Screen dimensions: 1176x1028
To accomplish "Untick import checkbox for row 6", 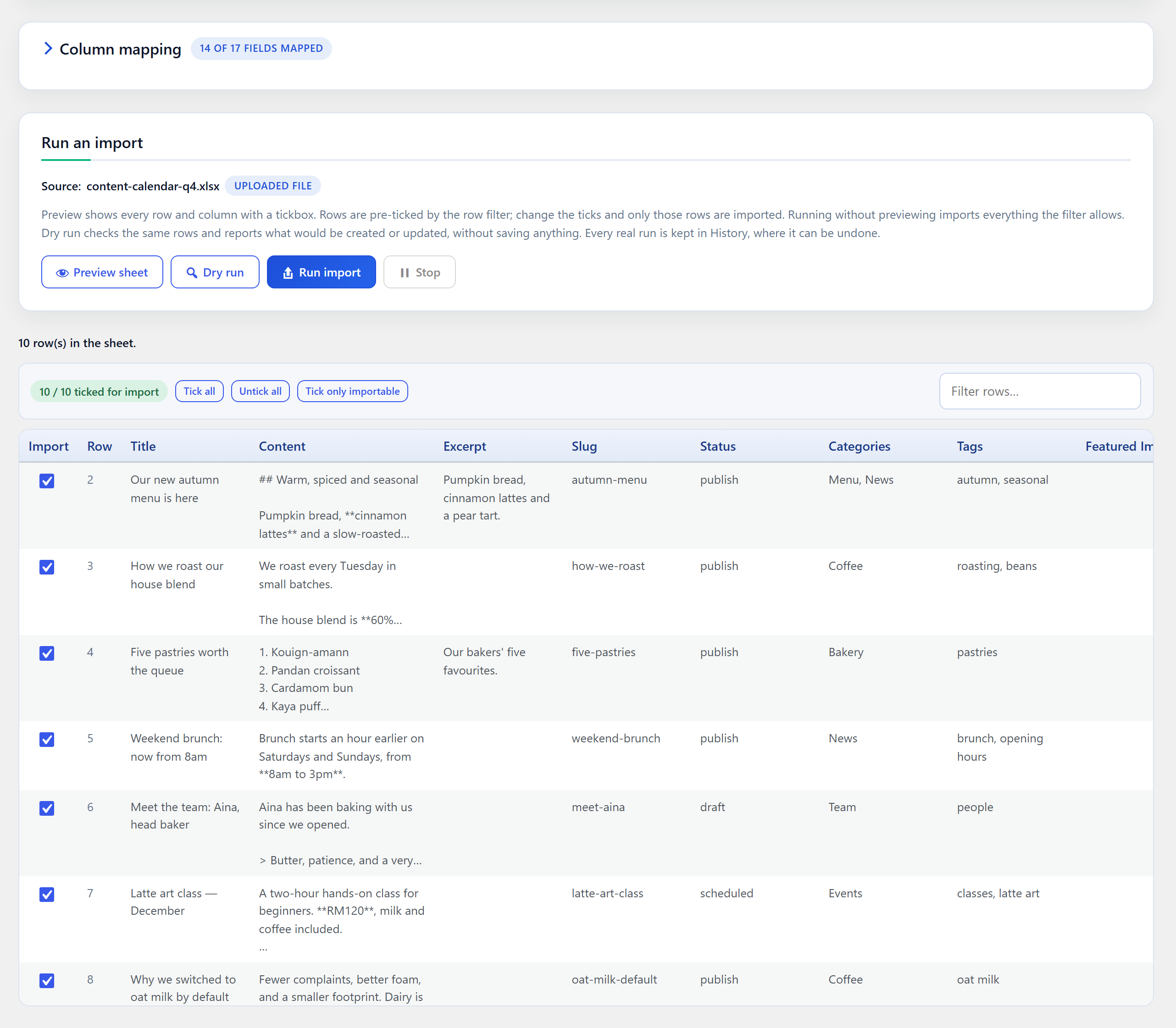I will coord(47,808).
